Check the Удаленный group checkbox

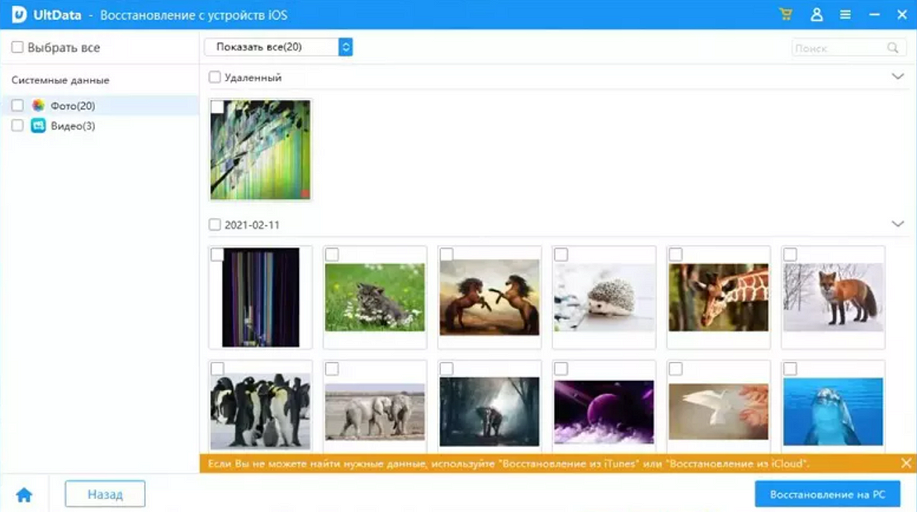215,77
